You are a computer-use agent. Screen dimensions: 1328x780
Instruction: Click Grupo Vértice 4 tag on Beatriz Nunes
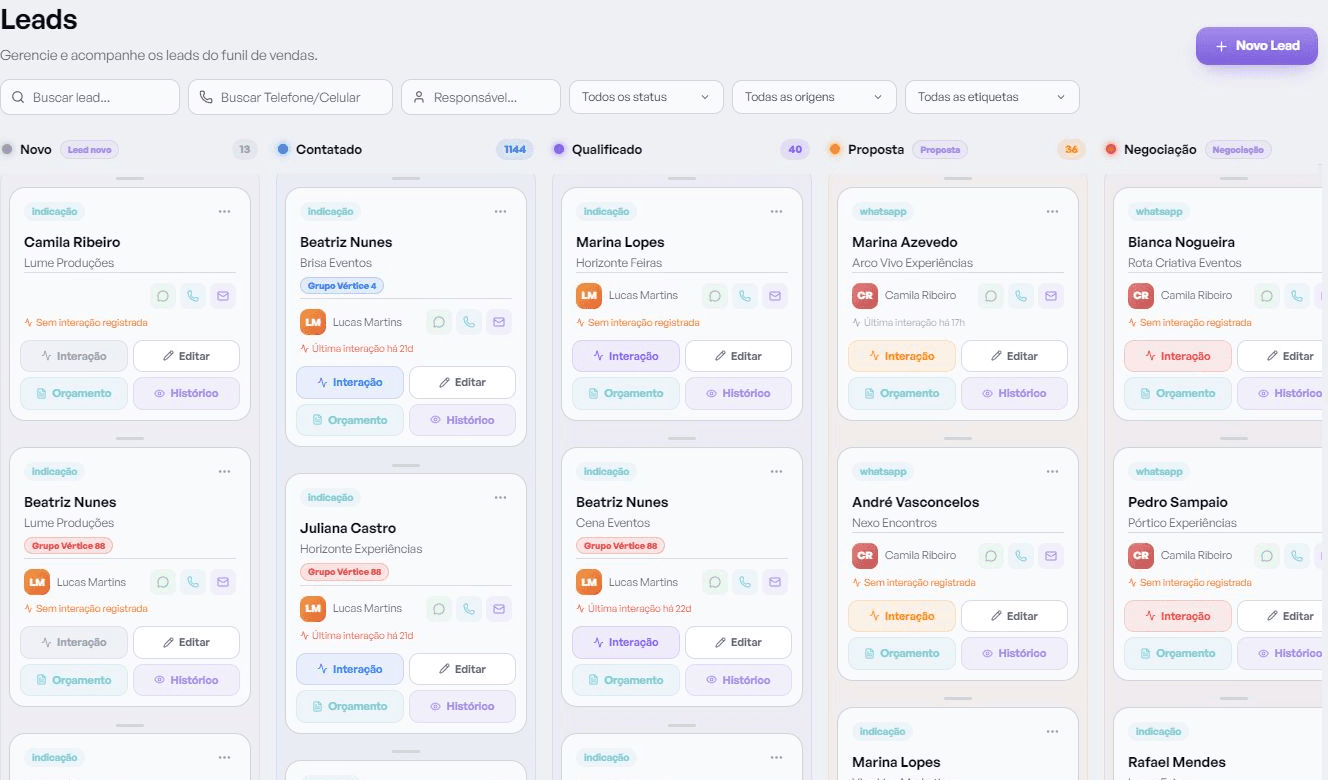pos(342,286)
